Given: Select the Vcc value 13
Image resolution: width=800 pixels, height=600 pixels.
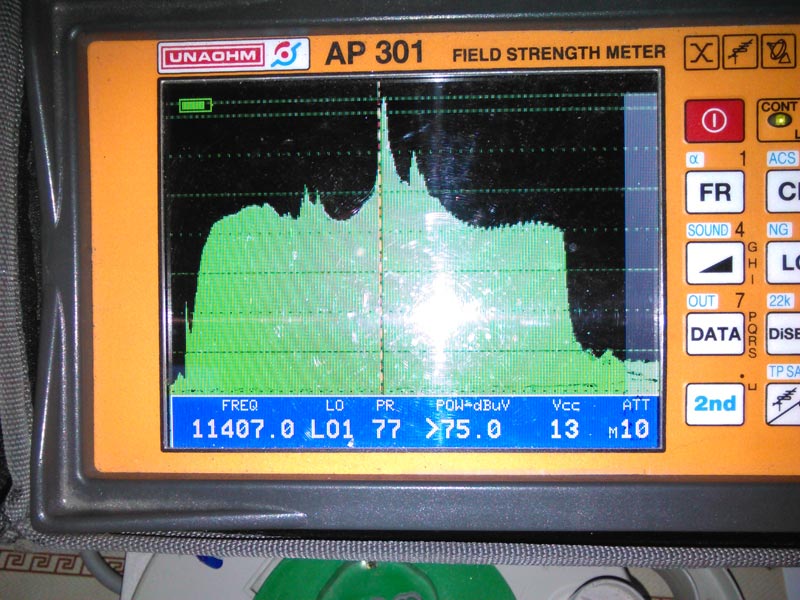Looking at the screenshot, I should coord(564,429).
